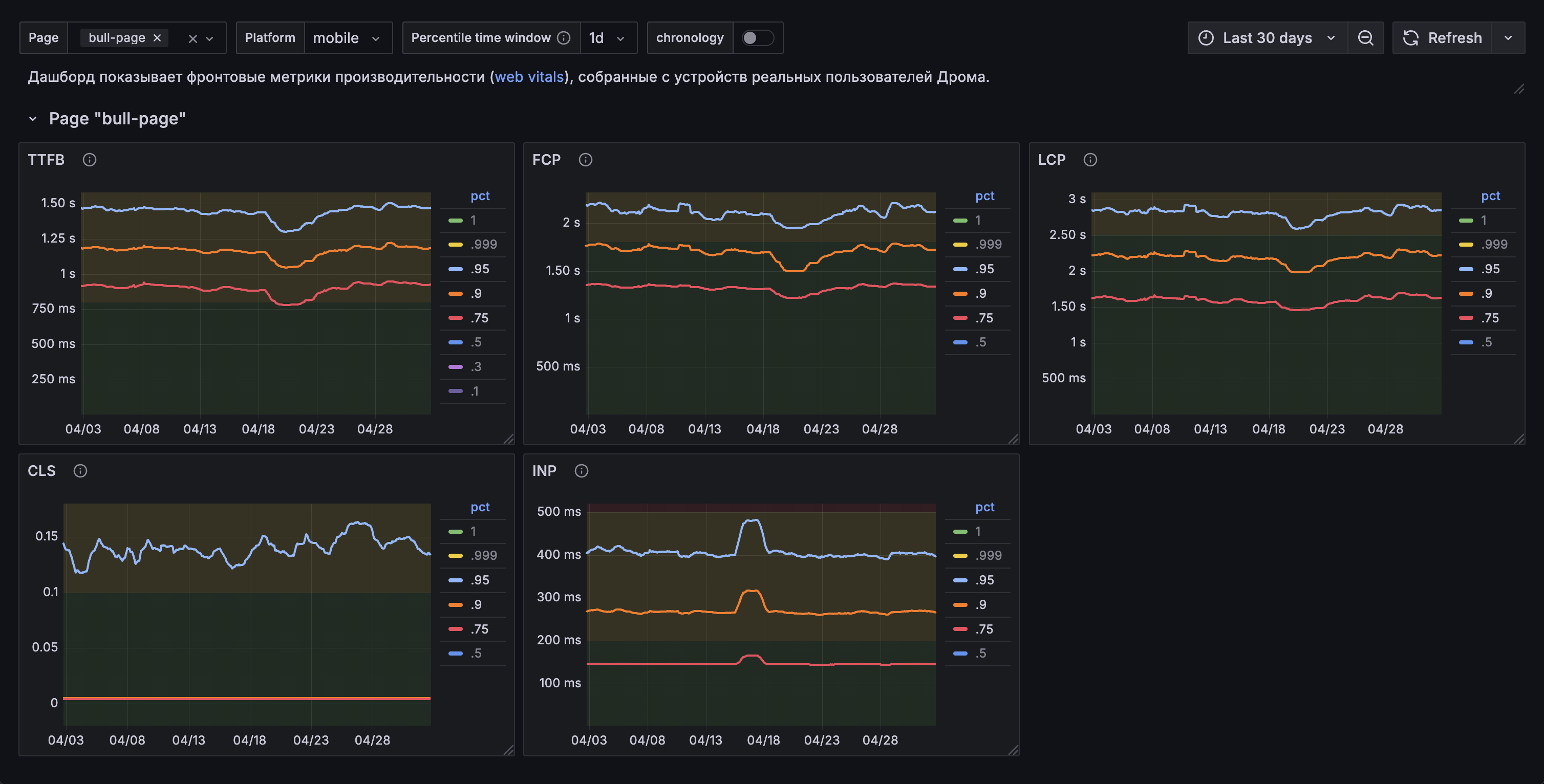Viewport: 1544px width, 784px height.
Task: Click the zoom out time range icon
Action: (x=1365, y=38)
